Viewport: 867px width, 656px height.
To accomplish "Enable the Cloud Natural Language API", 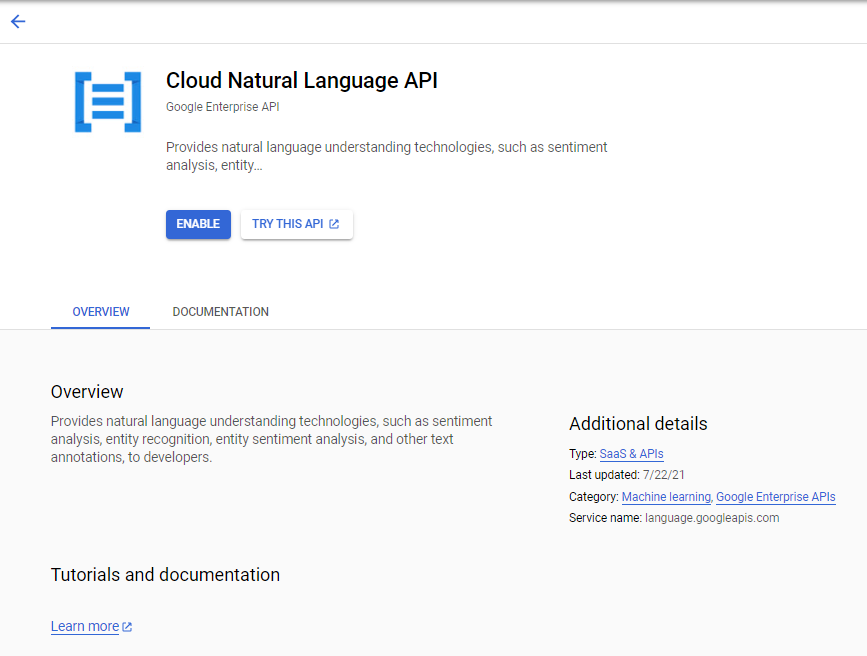I will (197, 224).
